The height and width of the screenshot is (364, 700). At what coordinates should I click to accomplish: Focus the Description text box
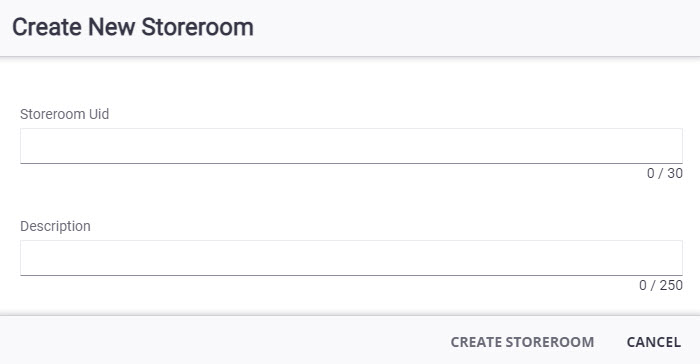(x=351, y=258)
